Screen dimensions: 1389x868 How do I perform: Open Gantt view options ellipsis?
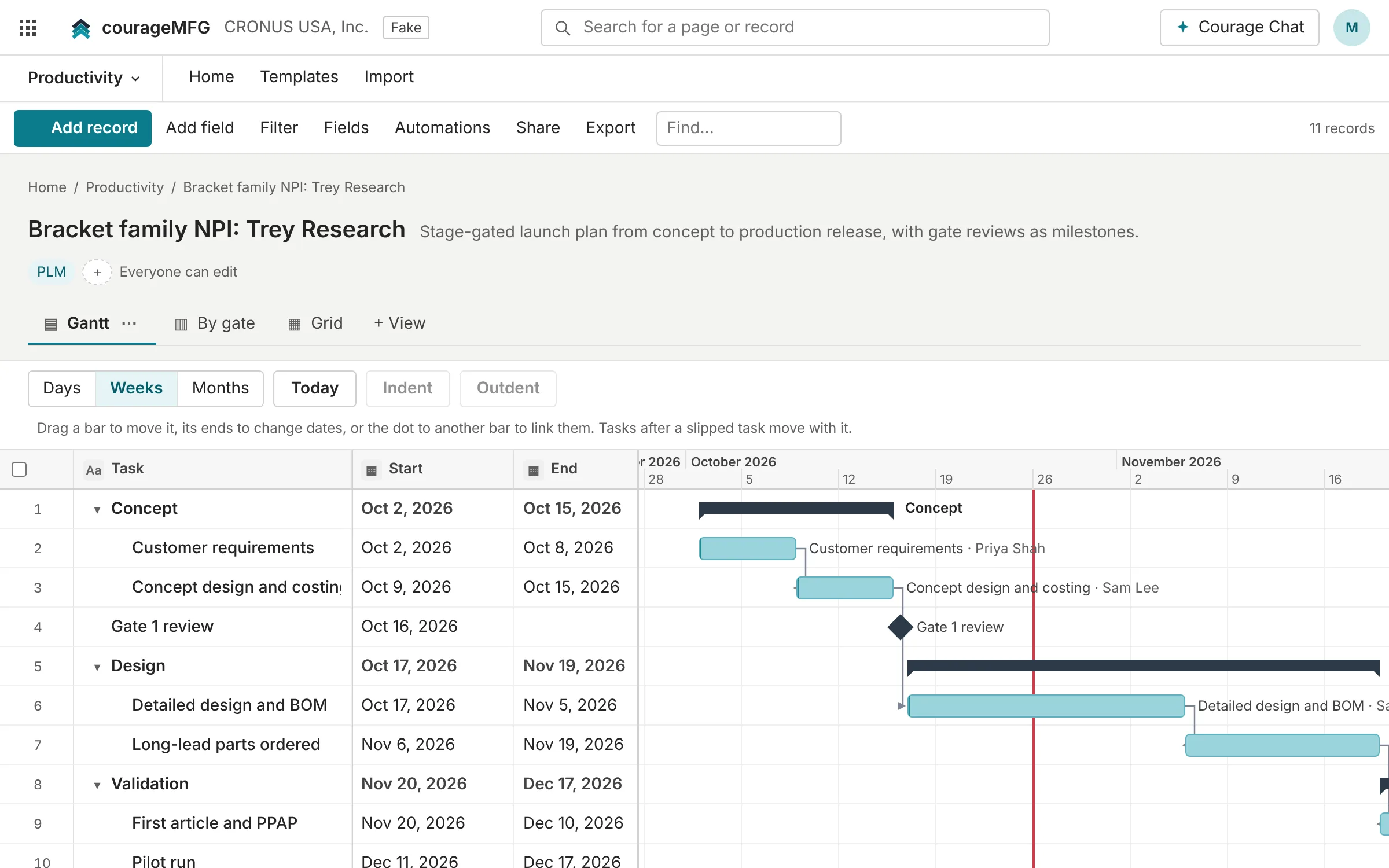[x=129, y=323]
